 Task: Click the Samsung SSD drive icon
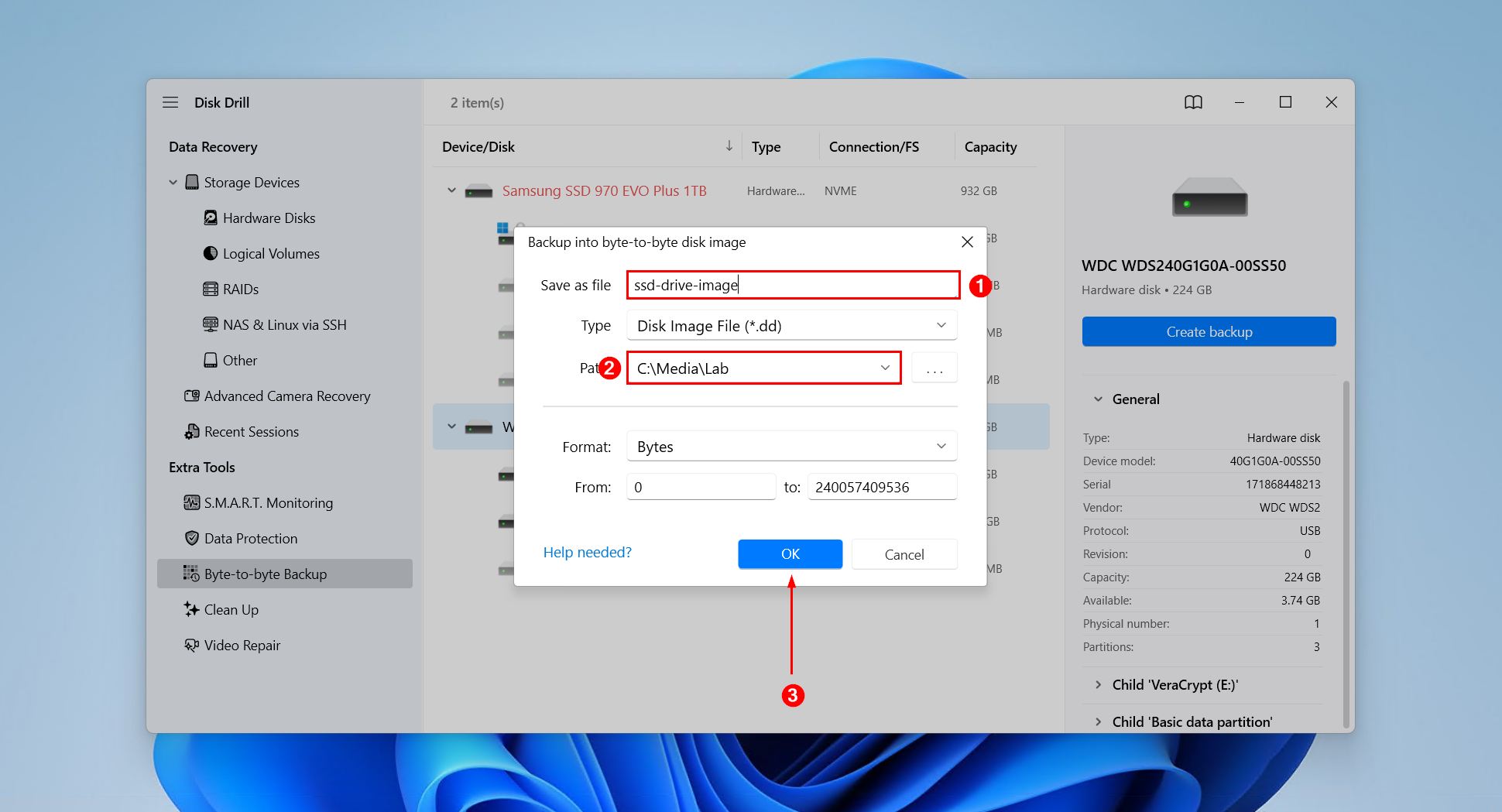(x=478, y=191)
